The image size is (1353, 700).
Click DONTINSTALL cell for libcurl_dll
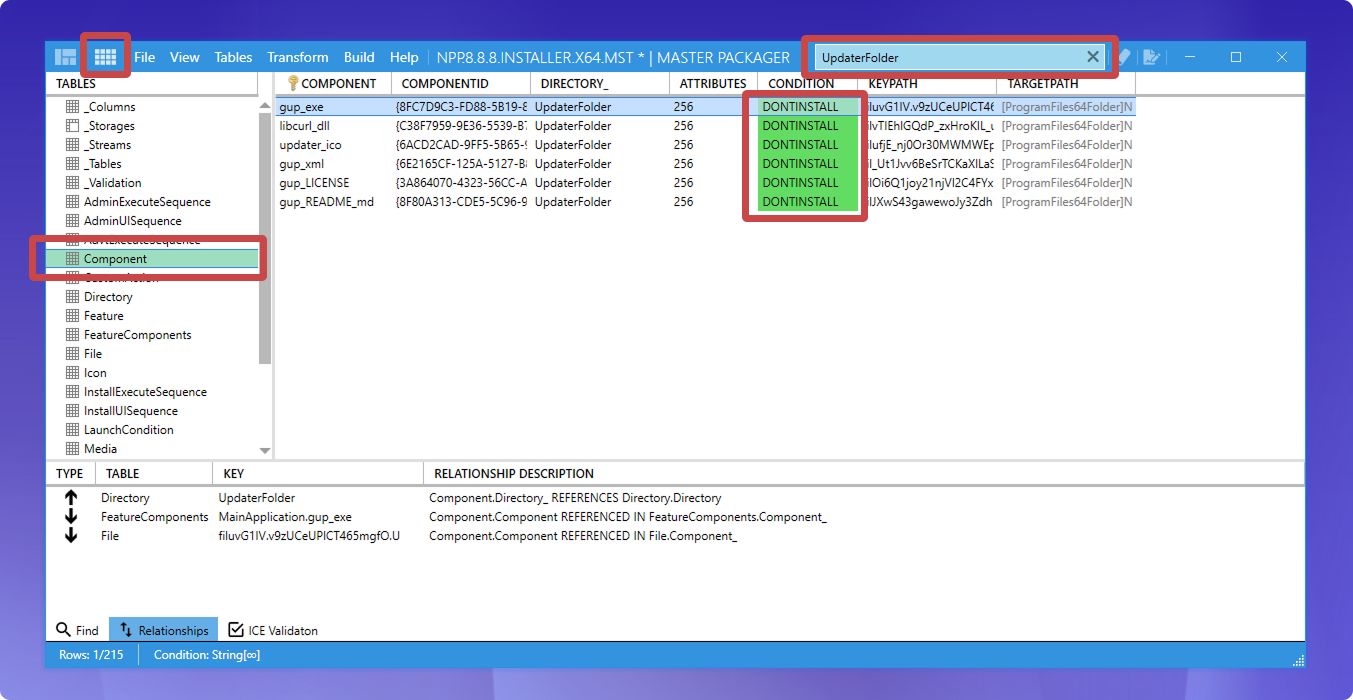pyautogui.click(x=800, y=126)
